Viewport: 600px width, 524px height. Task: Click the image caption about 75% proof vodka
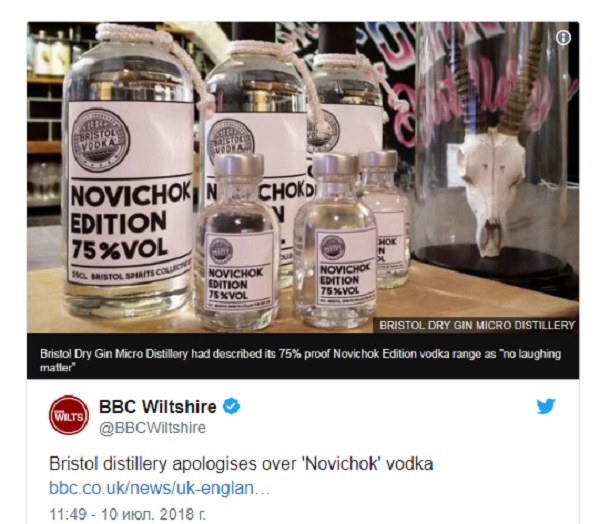[x=300, y=360]
